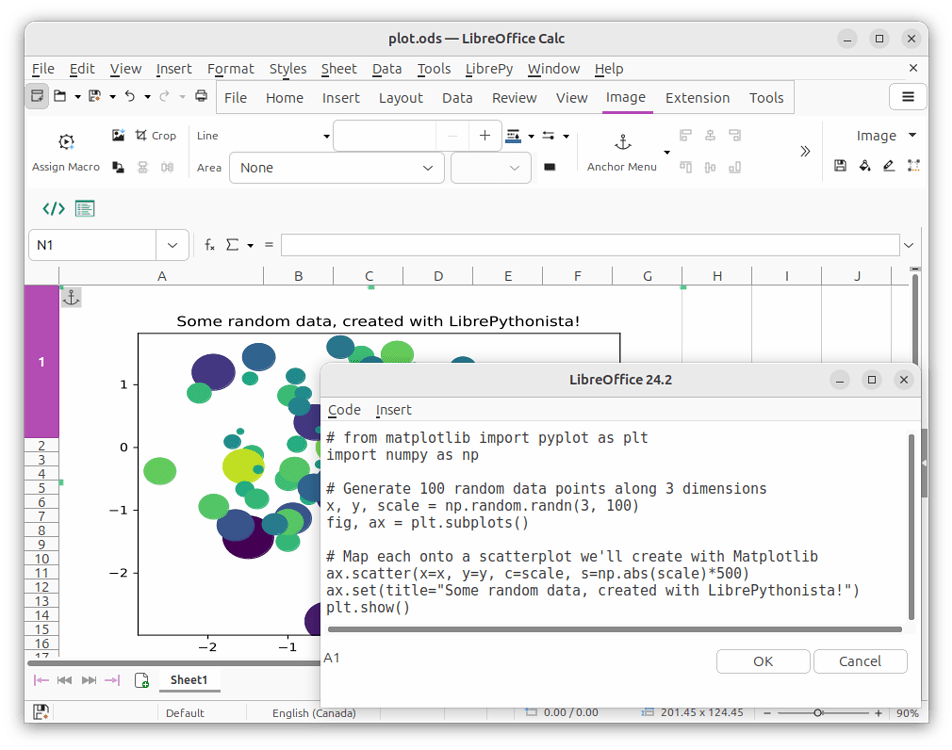Add a new sheet with the add-sheet icon
This screenshot has width=952, height=750.
tap(142, 680)
